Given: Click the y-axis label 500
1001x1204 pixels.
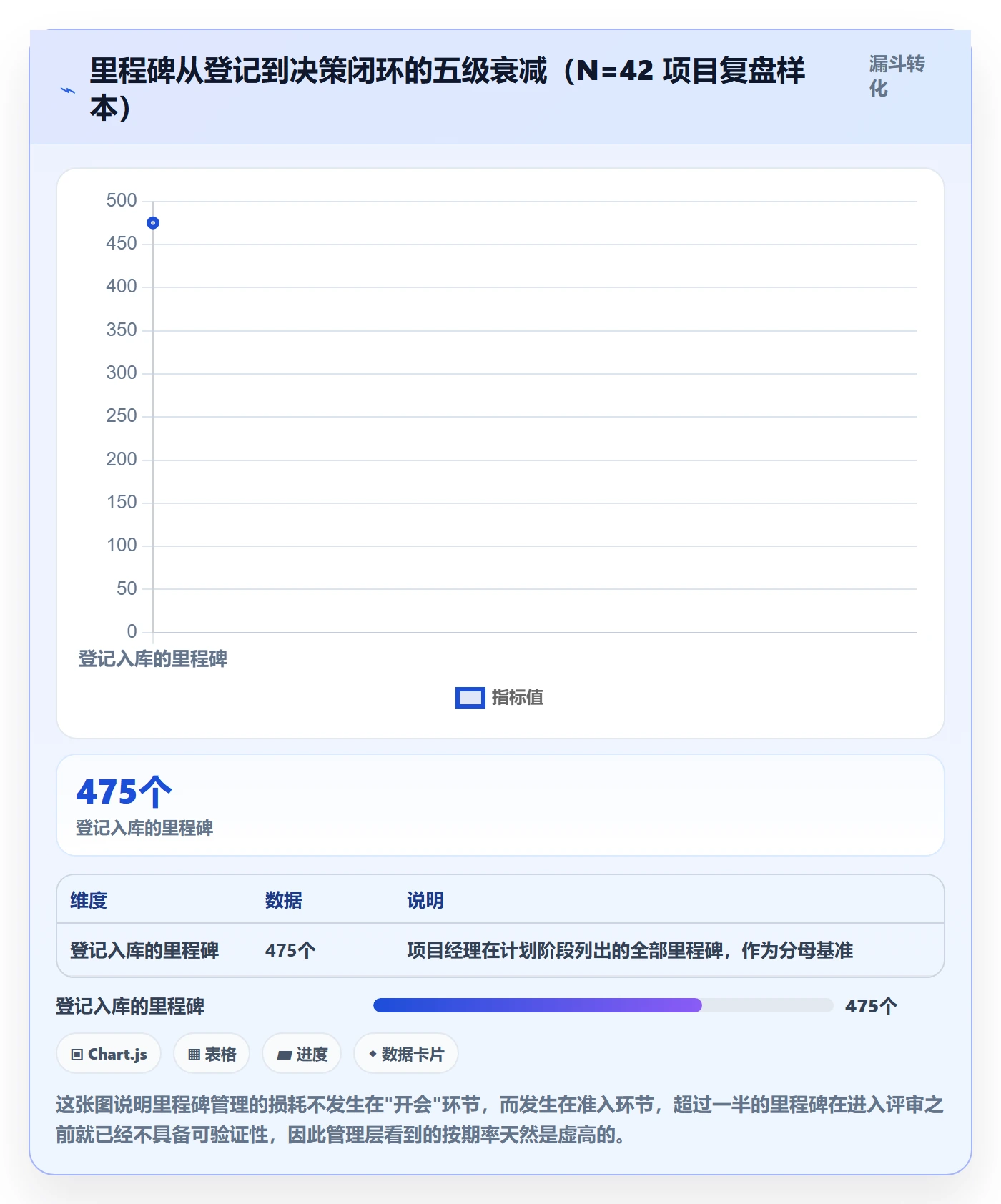Looking at the screenshot, I should point(122,201).
